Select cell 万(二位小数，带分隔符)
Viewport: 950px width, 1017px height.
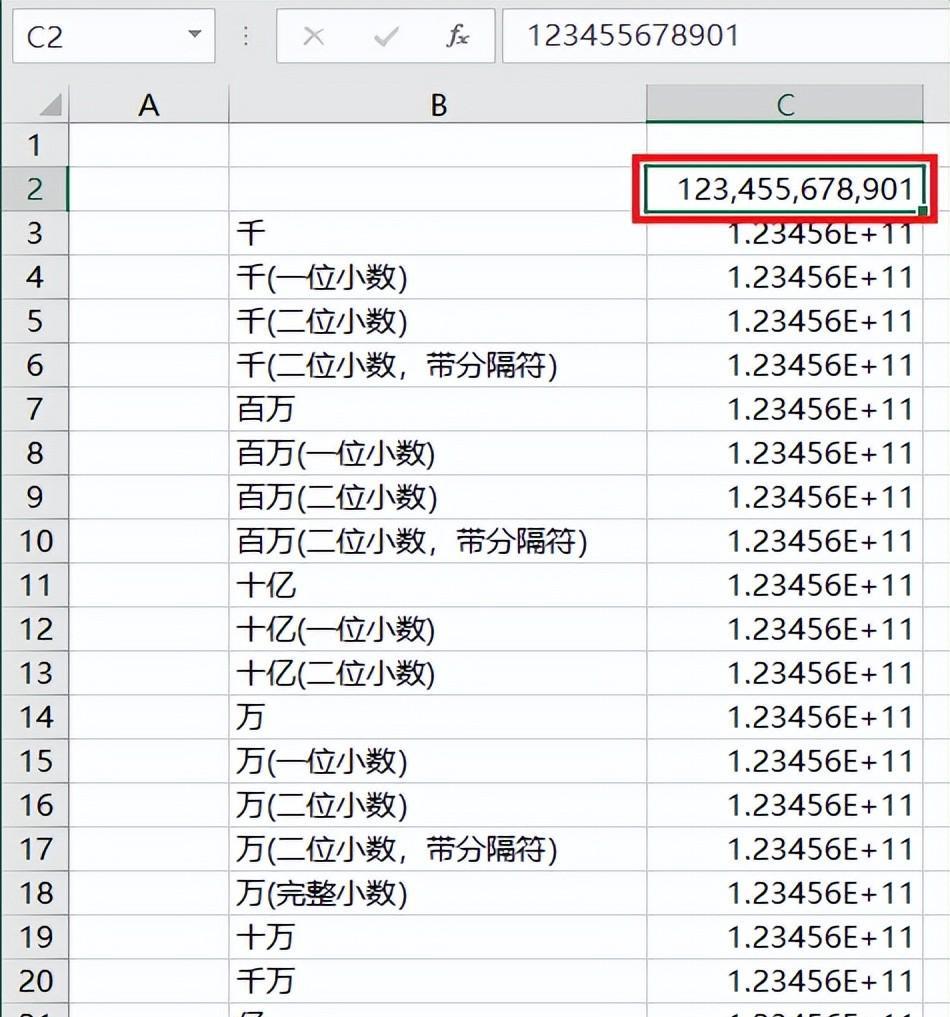click(438, 849)
